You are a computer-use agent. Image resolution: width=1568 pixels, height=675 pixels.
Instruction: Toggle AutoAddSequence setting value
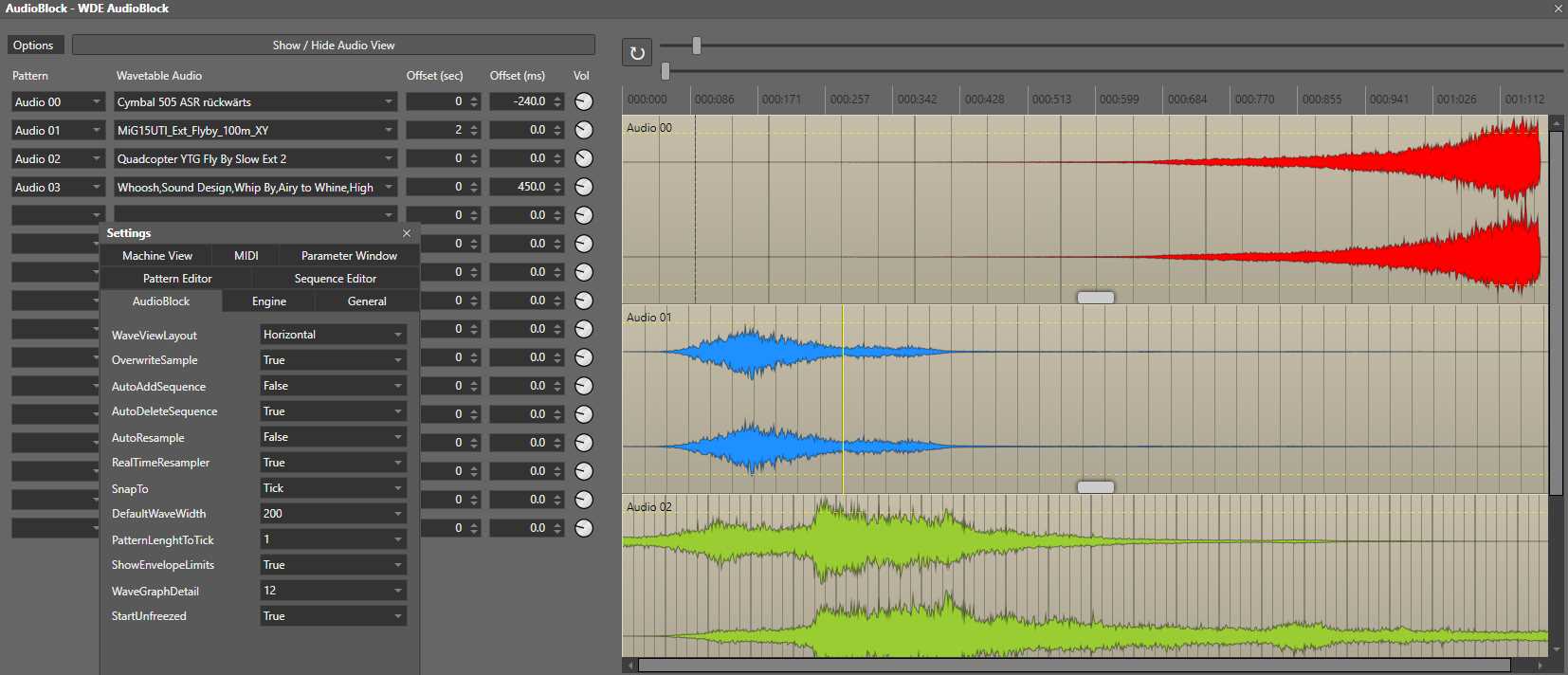[333, 386]
